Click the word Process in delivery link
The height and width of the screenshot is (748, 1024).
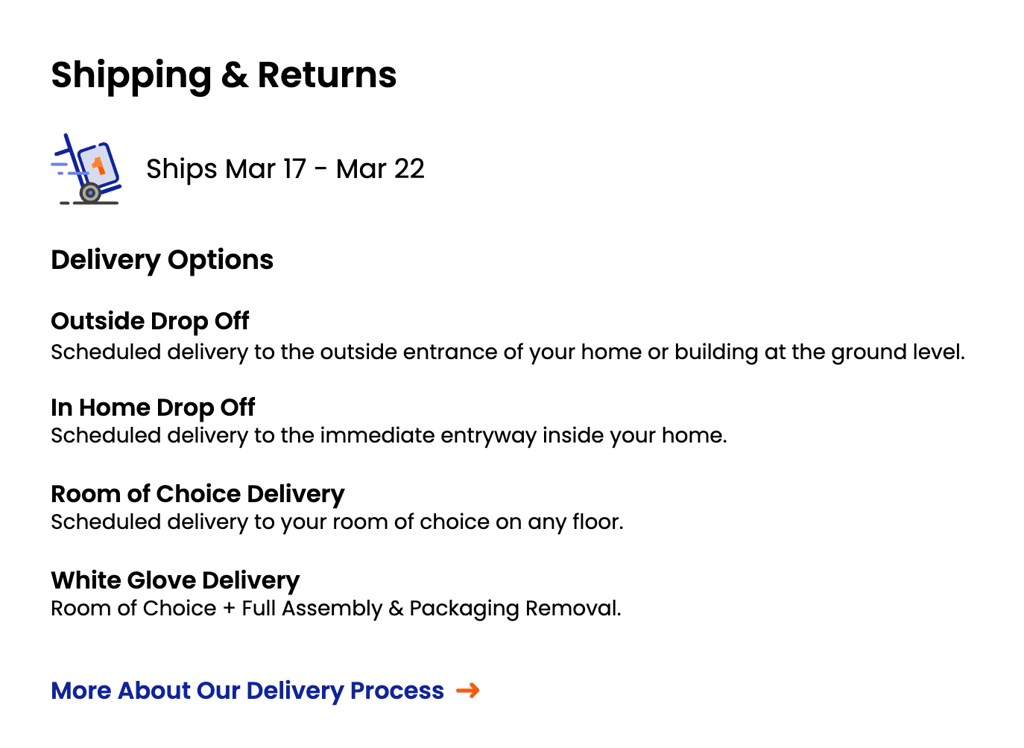pos(397,691)
